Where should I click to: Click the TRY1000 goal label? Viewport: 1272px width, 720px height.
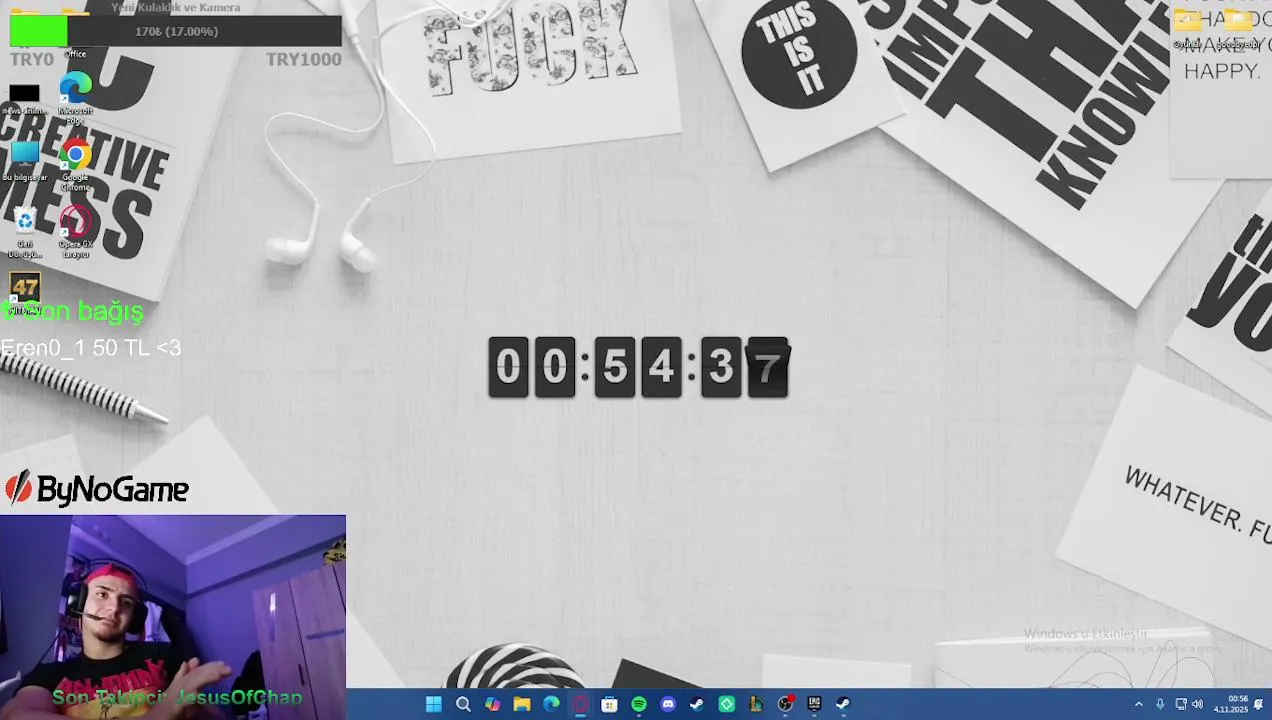304,60
